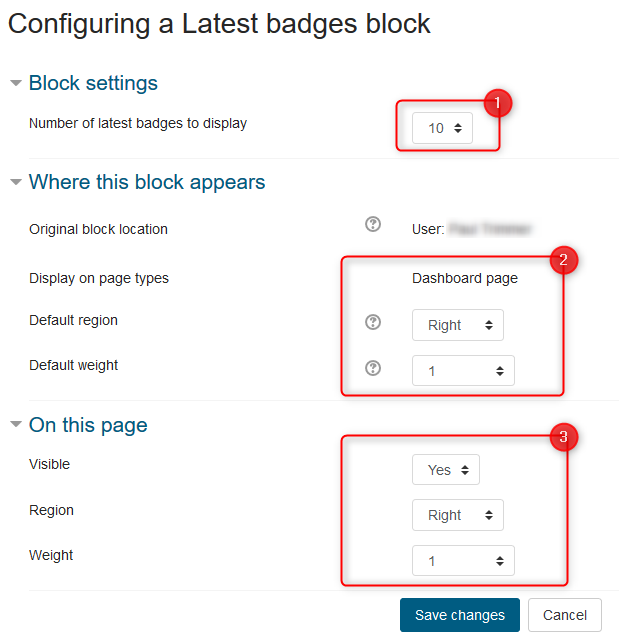Viewport: 619px width, 642px height.
Task: Open the Weight dropdown under On this page
Action: [463, 561]
